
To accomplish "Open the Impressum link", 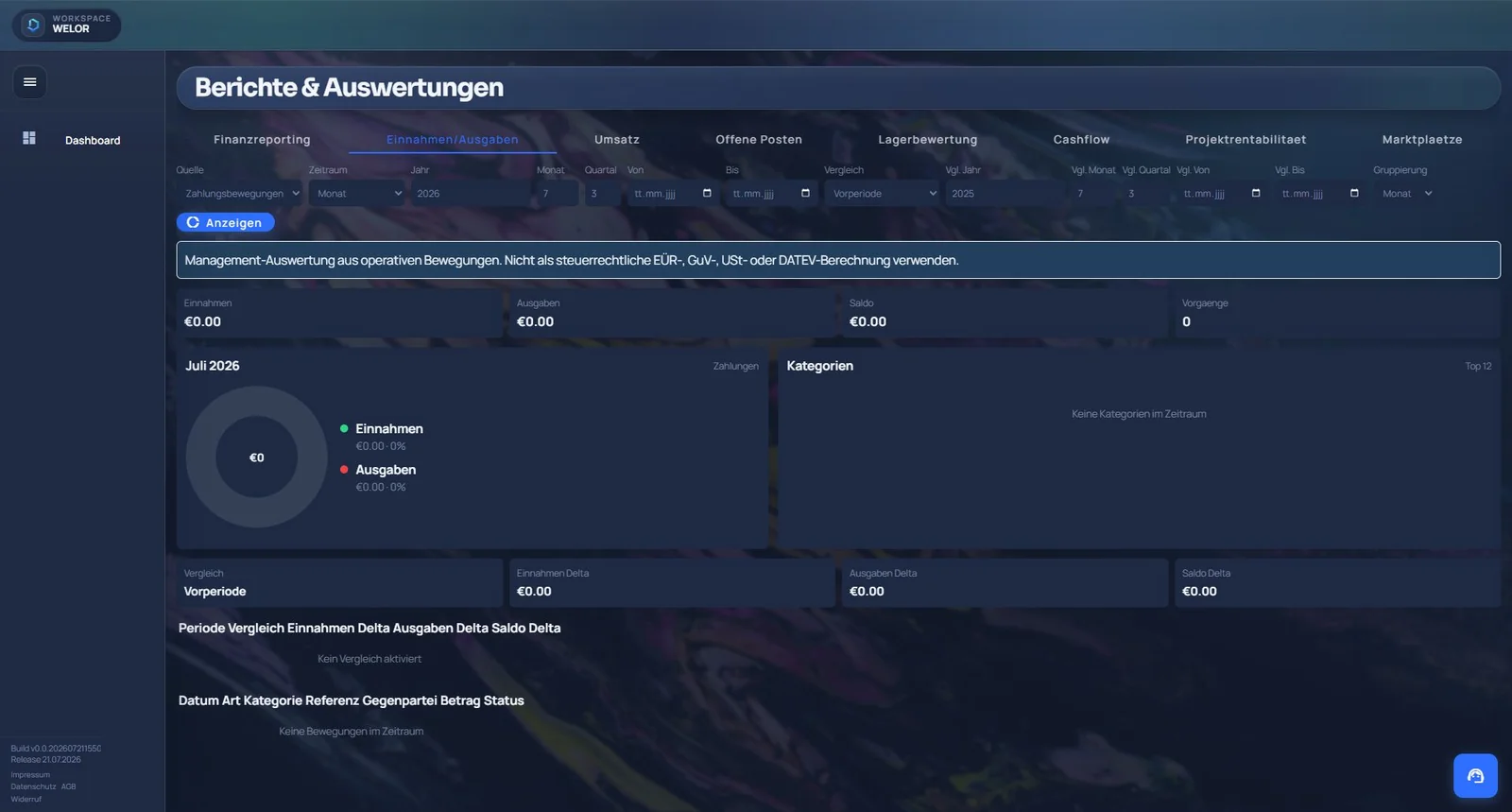I will [x=30, y=775].
